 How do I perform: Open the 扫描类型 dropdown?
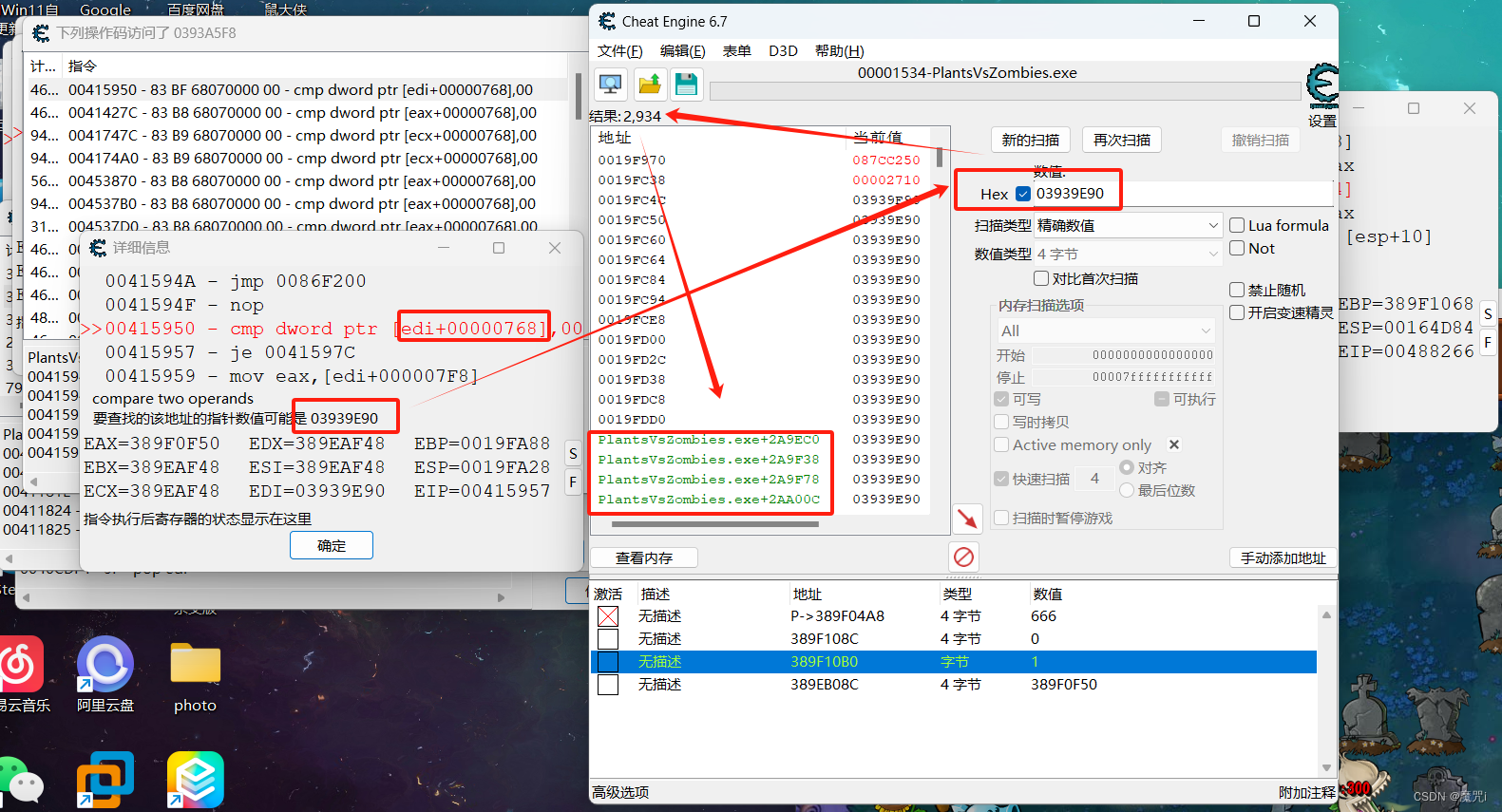click(x=1128, y=225)
